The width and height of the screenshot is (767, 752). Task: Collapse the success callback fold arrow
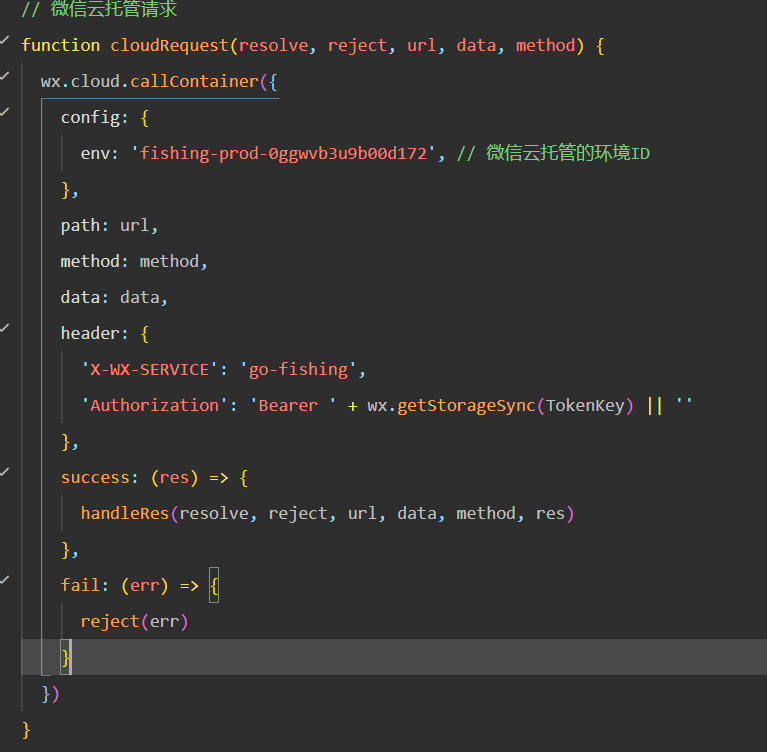4,472
